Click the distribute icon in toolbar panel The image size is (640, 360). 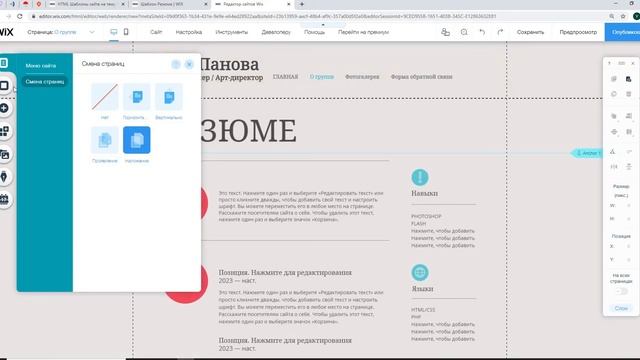pyautogui.click(x=613, y=132)
